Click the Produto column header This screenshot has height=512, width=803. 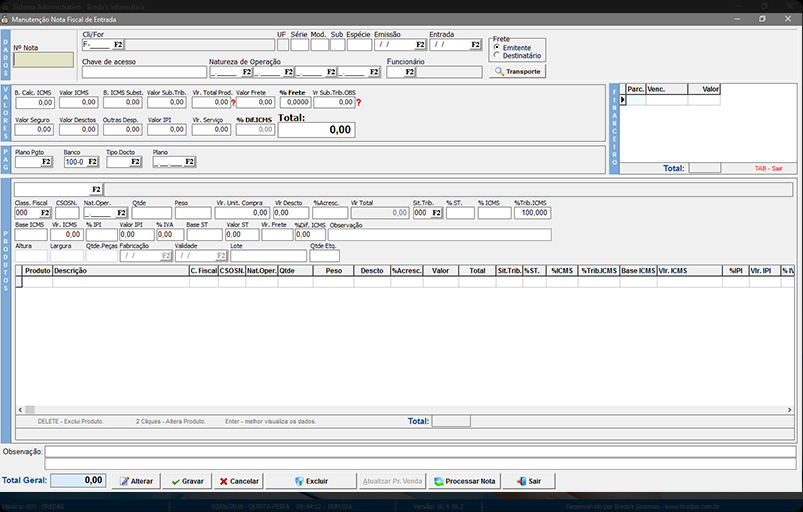coord(38,270)
